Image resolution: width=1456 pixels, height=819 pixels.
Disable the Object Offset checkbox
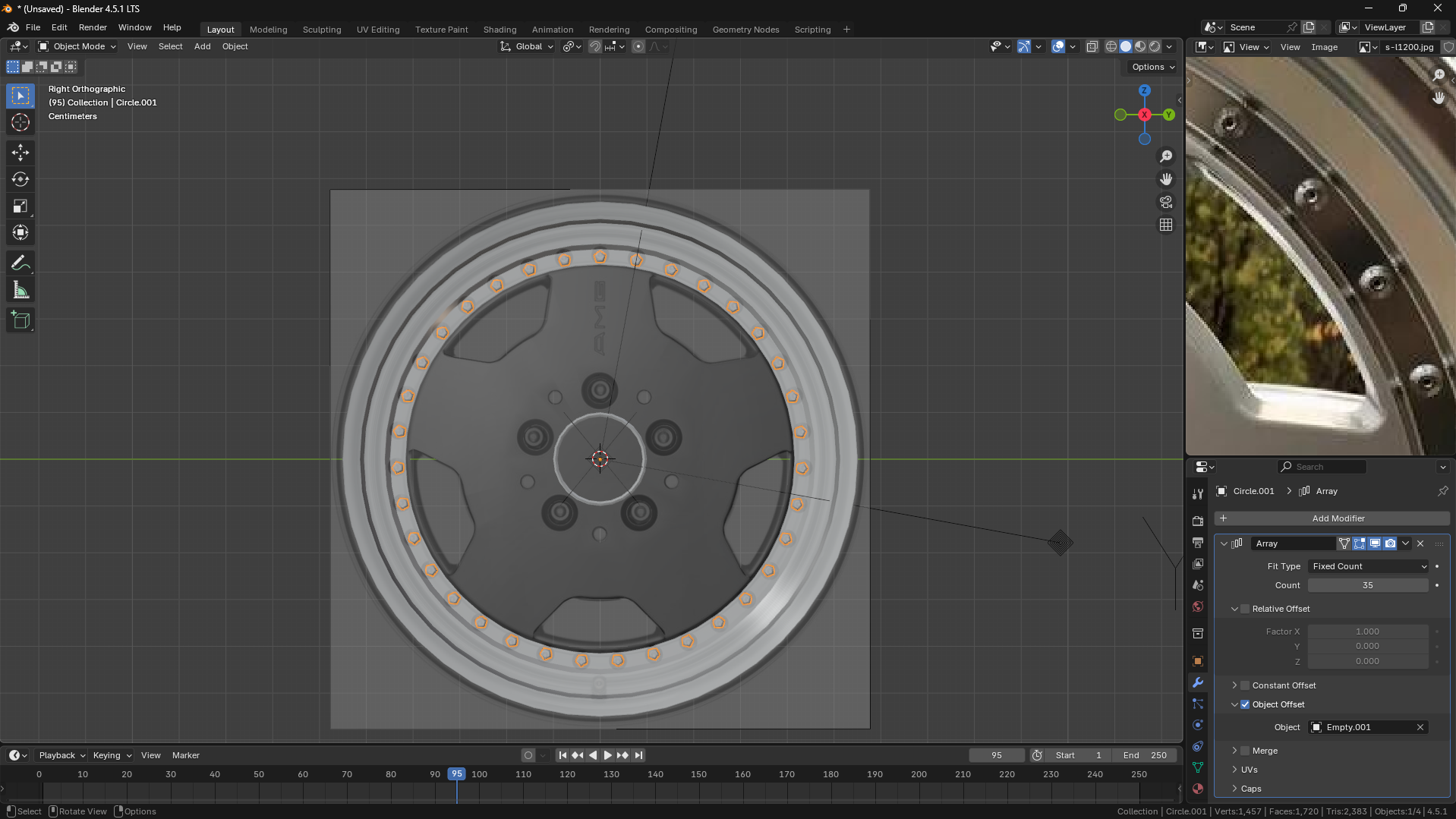(1245, 704)
